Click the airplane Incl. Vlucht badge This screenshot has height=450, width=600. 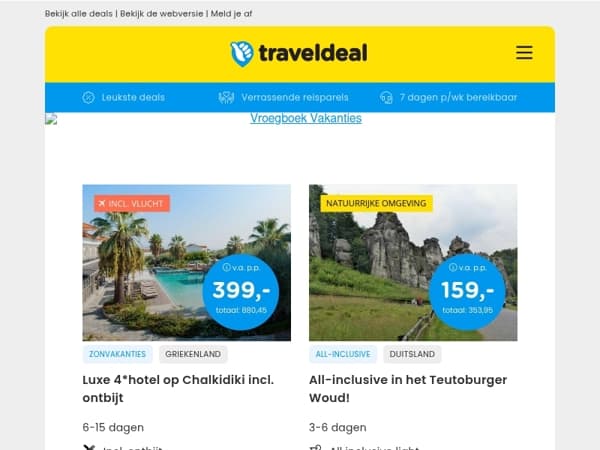[132, 204]
